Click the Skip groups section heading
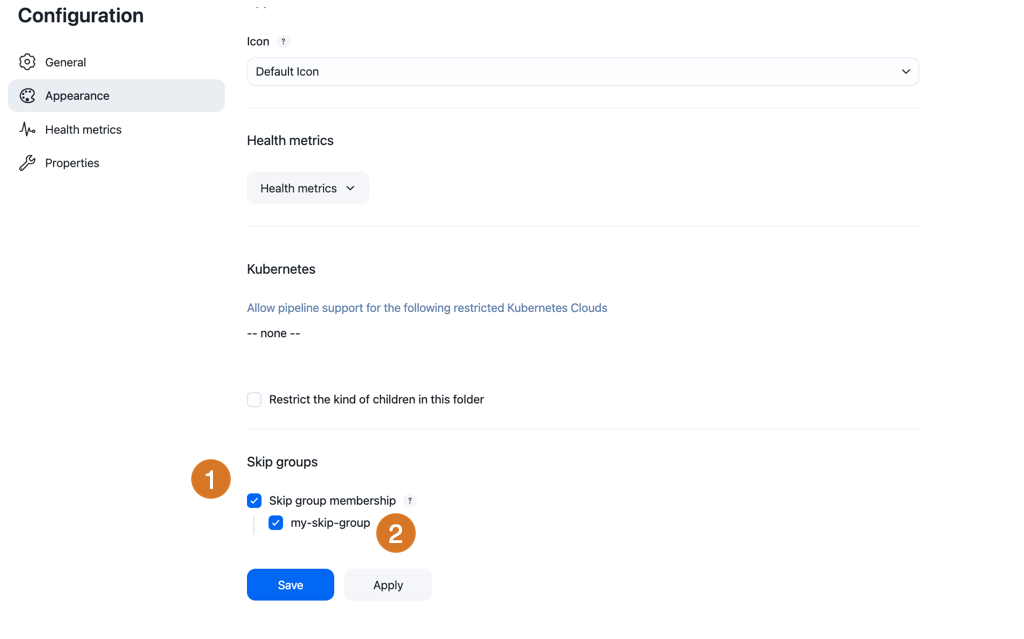 tap(282, 462)
